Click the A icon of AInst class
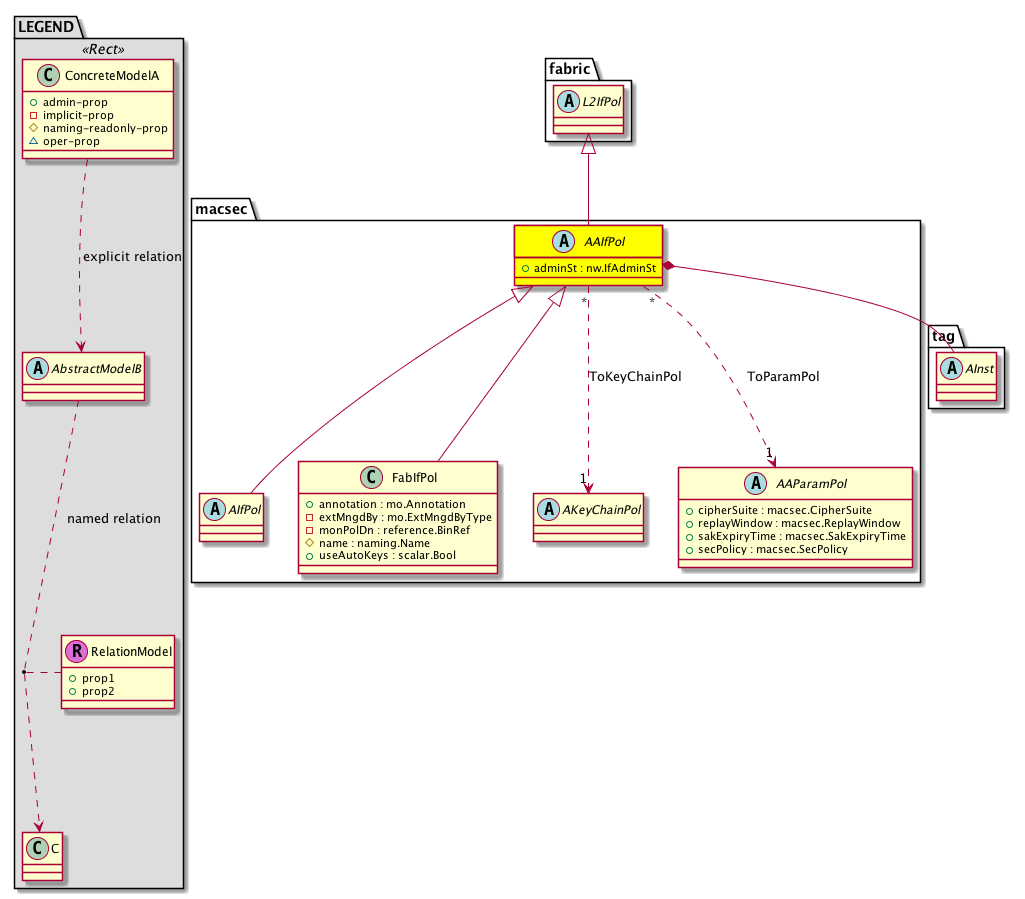The height and width of the screenshot is (899, 1025). [947, 369]
